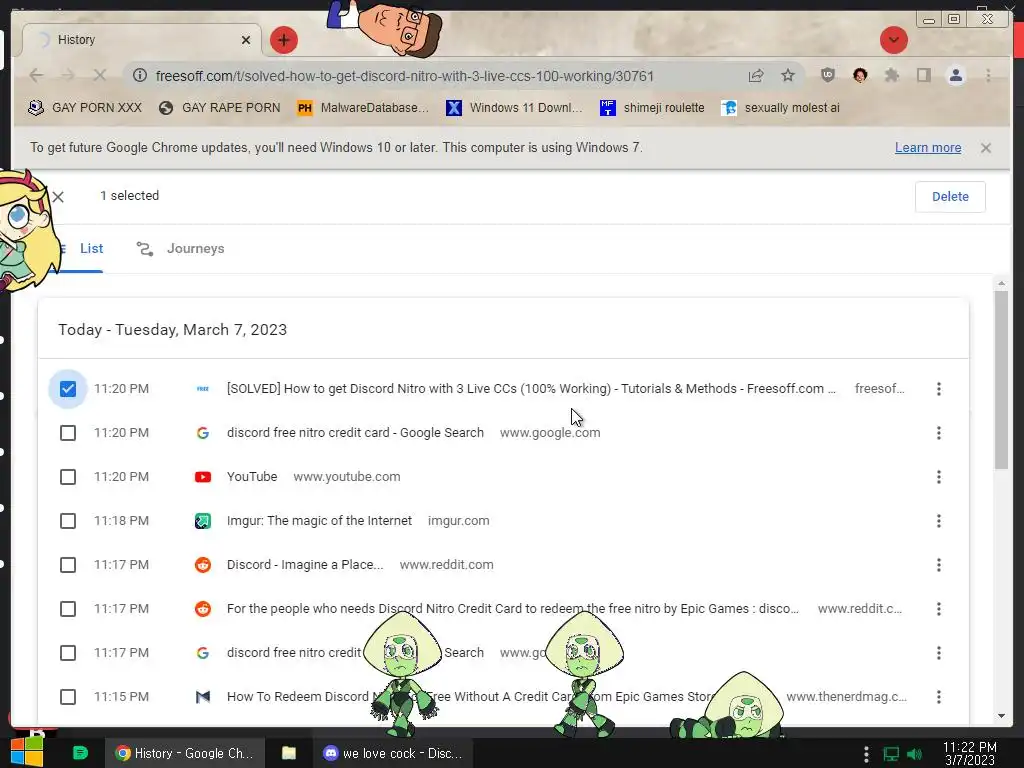Open the Discord - Imagine a Place link

(x=305, y=564)
